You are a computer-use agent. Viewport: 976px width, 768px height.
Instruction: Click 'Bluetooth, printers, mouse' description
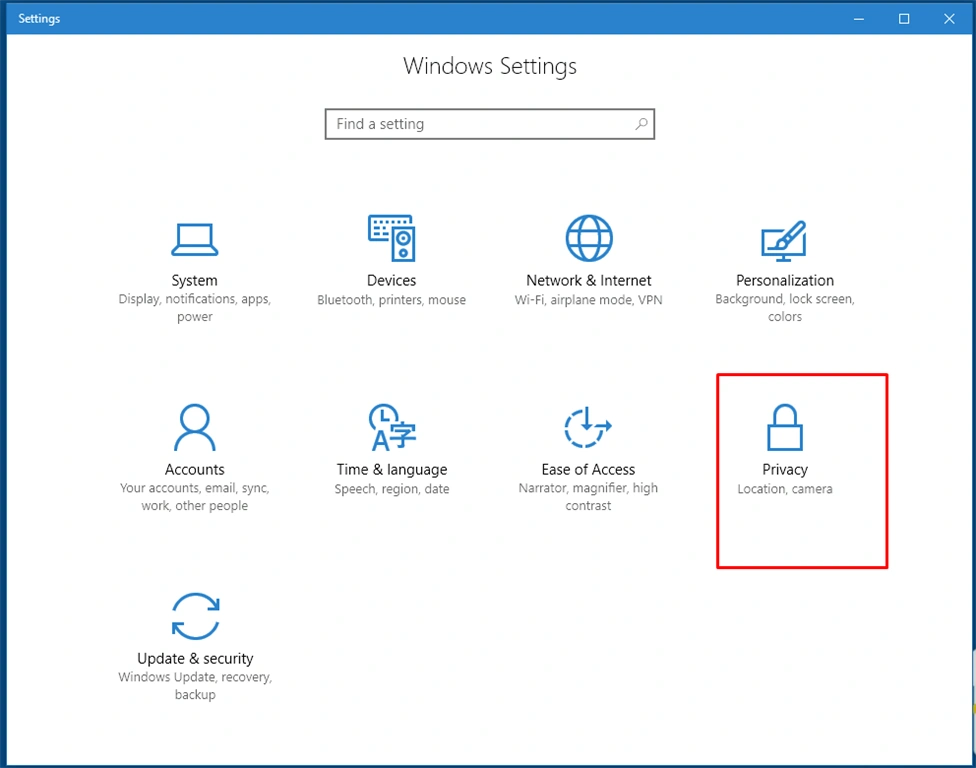(x=392, y=300)
